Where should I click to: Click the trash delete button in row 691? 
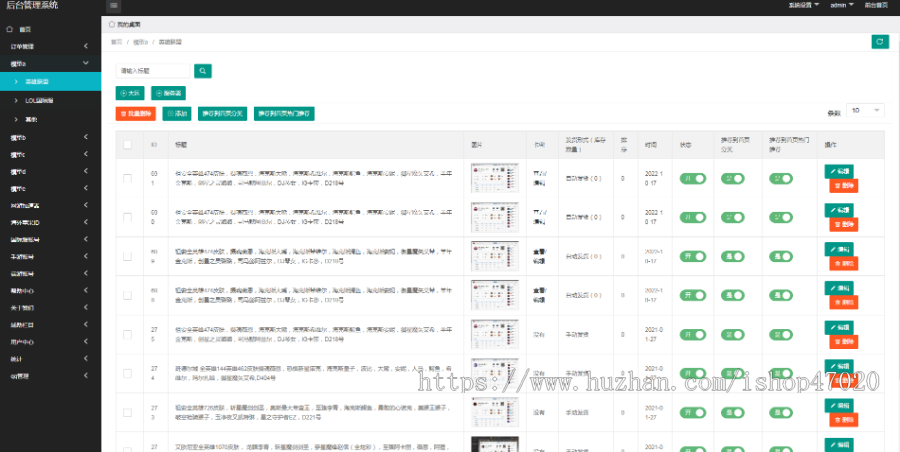click(844, 186)
